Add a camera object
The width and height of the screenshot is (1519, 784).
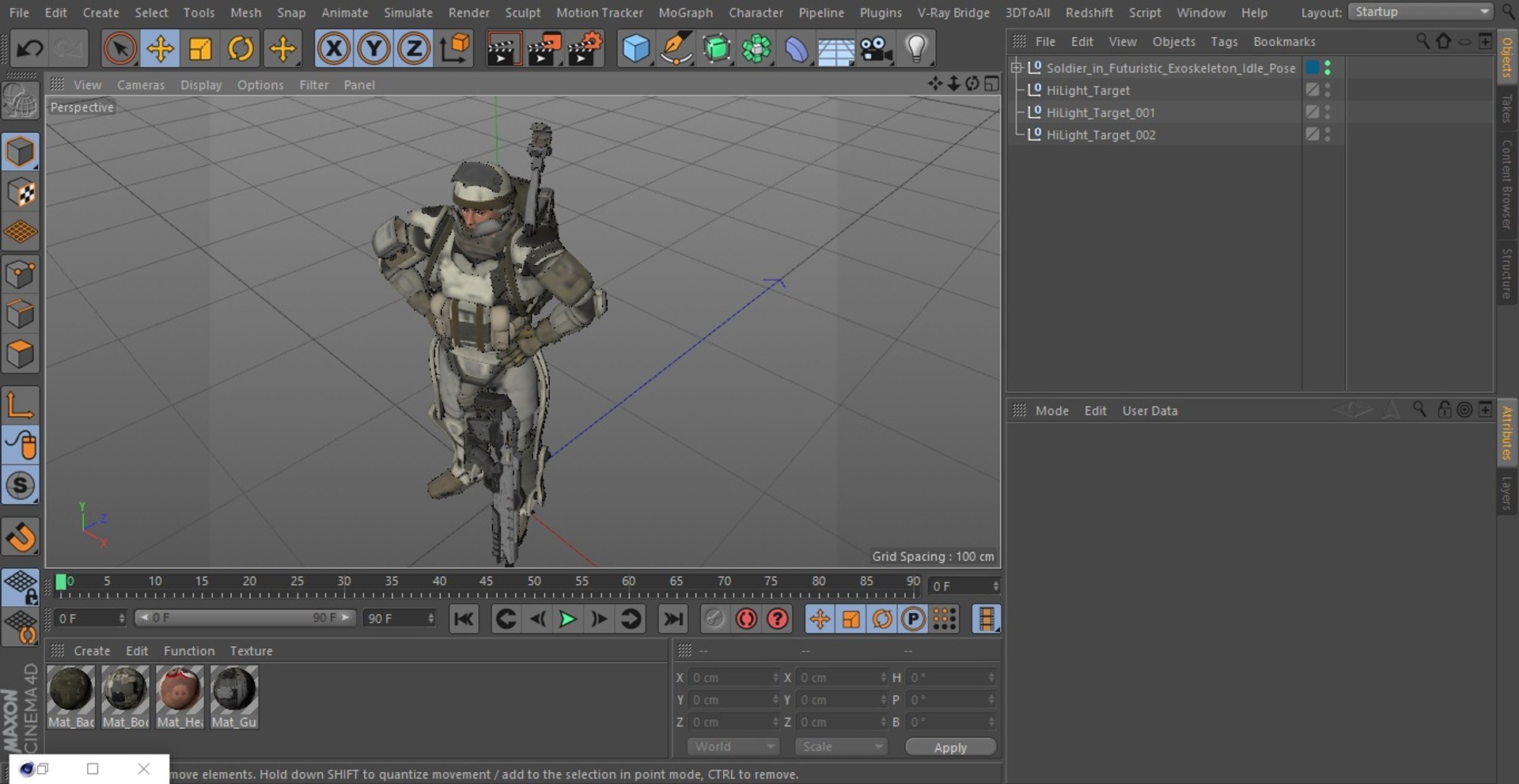click(x=877, y=49)
